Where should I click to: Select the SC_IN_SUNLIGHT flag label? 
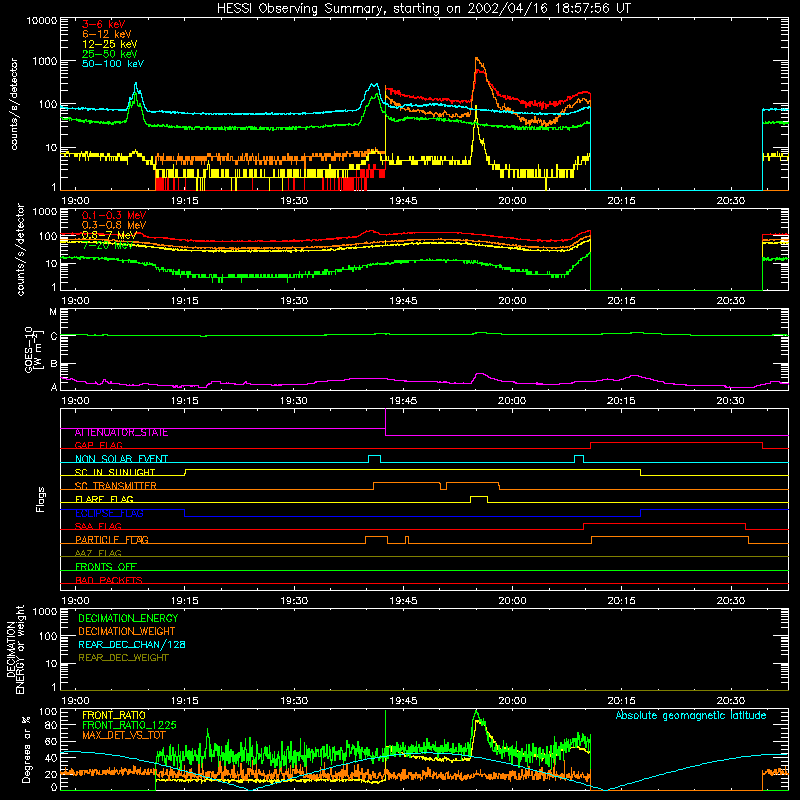tap(115, 472)
